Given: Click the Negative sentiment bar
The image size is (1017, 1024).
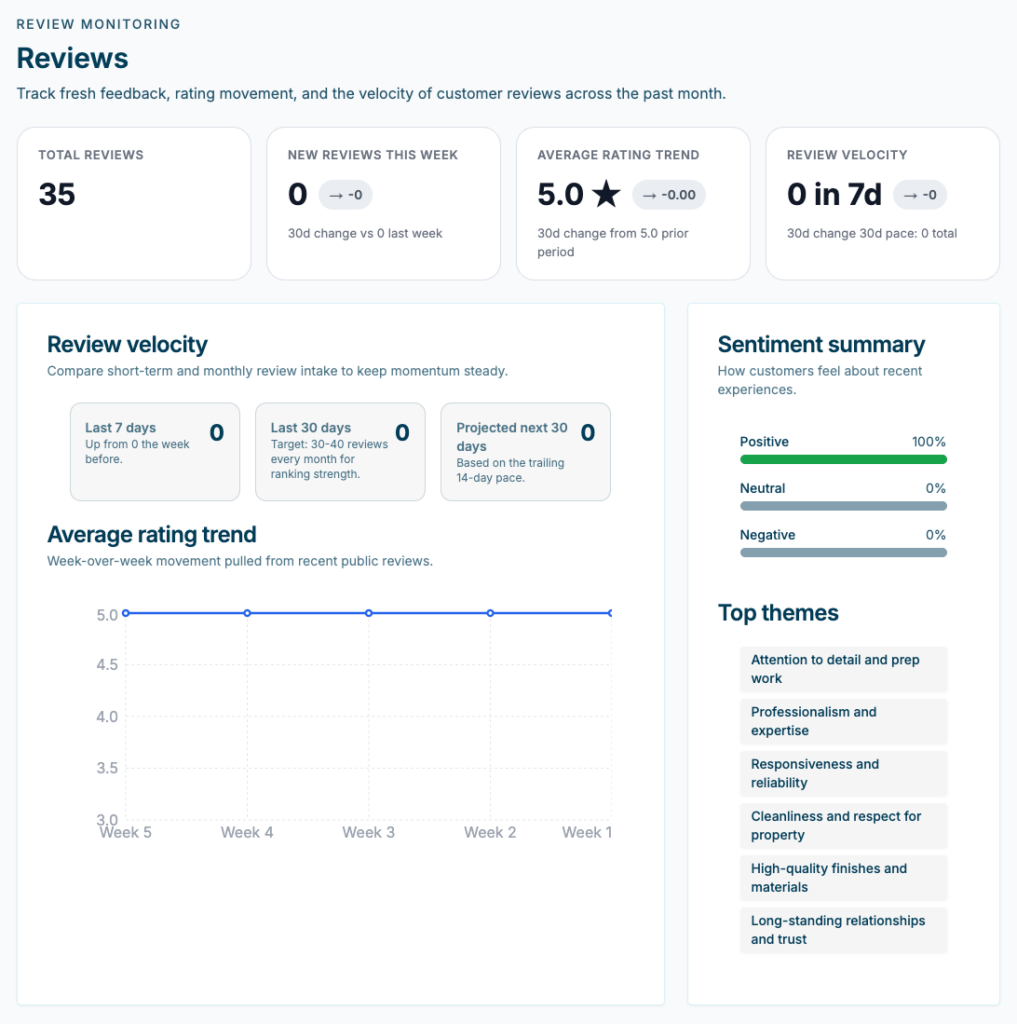Looking at the screenshot, I should coord(843,552).
